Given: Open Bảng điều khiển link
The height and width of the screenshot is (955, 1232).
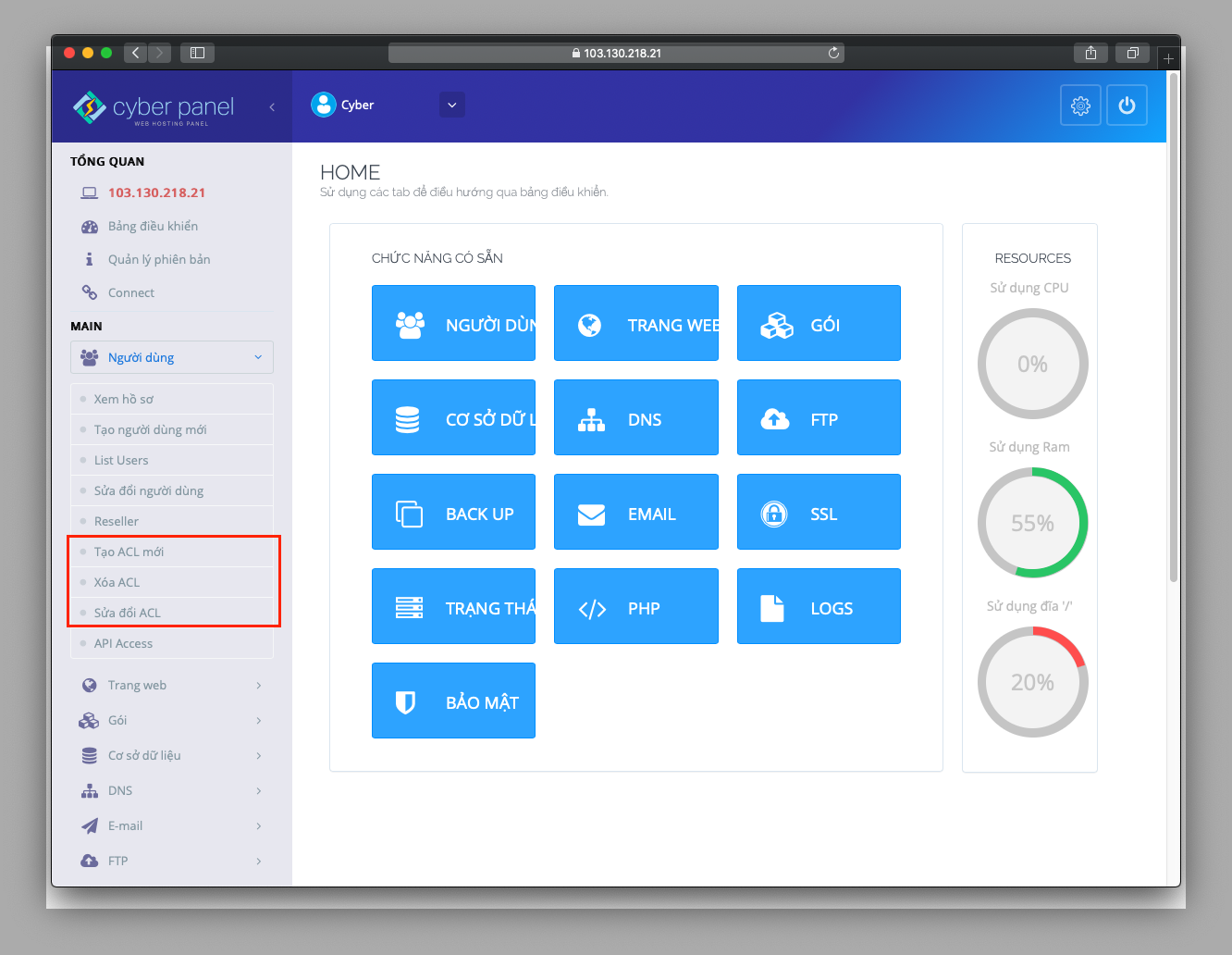Looking at the screenshot, I should [x=153, y=226].
